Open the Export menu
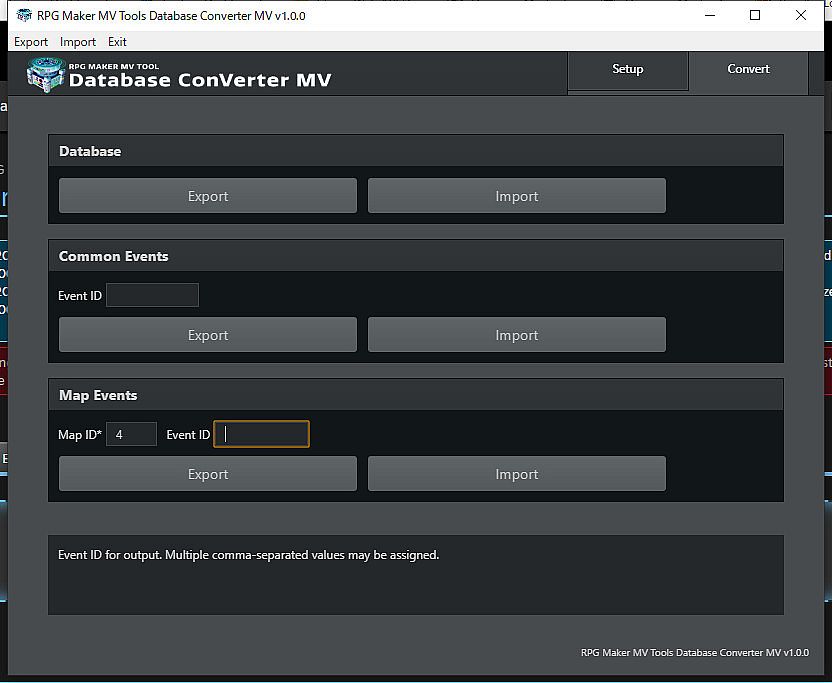The width and height of the screenshot is (832, 683). 31,42
